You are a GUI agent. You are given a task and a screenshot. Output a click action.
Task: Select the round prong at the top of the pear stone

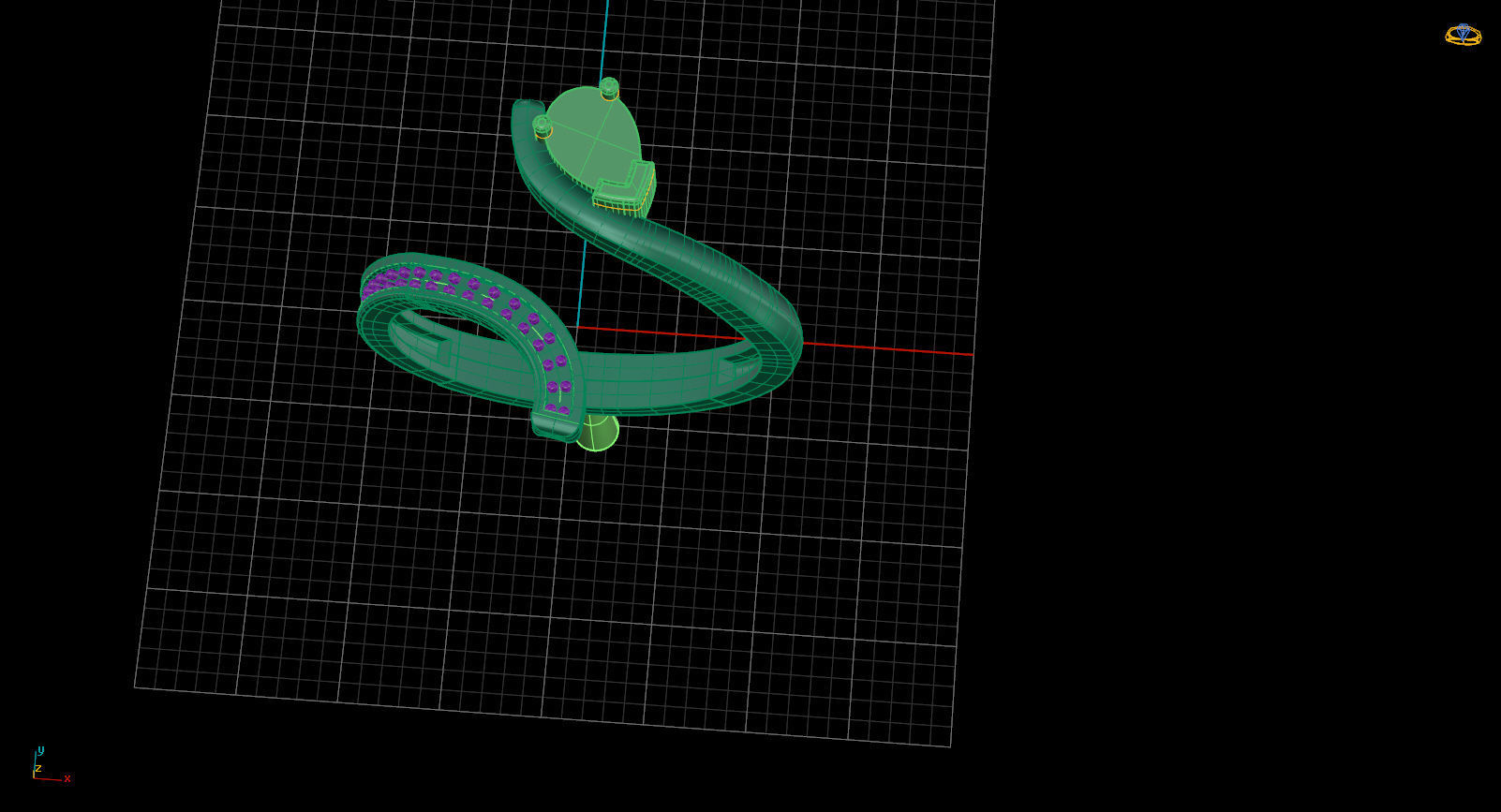click(x=609, y=88)
